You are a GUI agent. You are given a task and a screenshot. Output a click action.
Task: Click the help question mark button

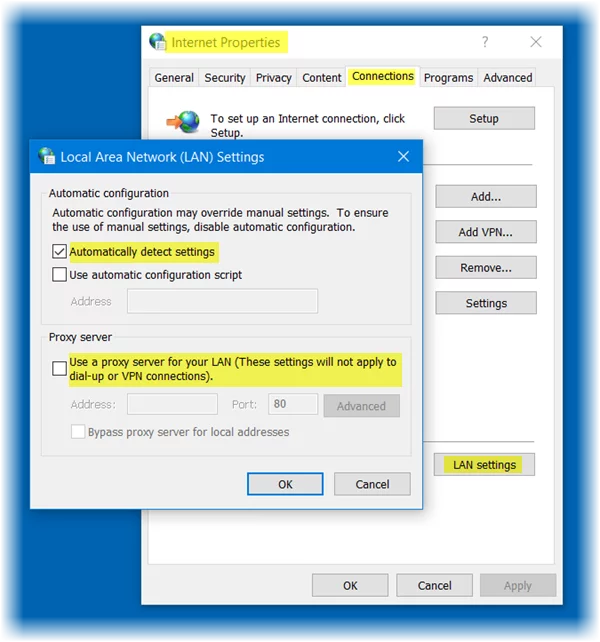click(486, 42)
